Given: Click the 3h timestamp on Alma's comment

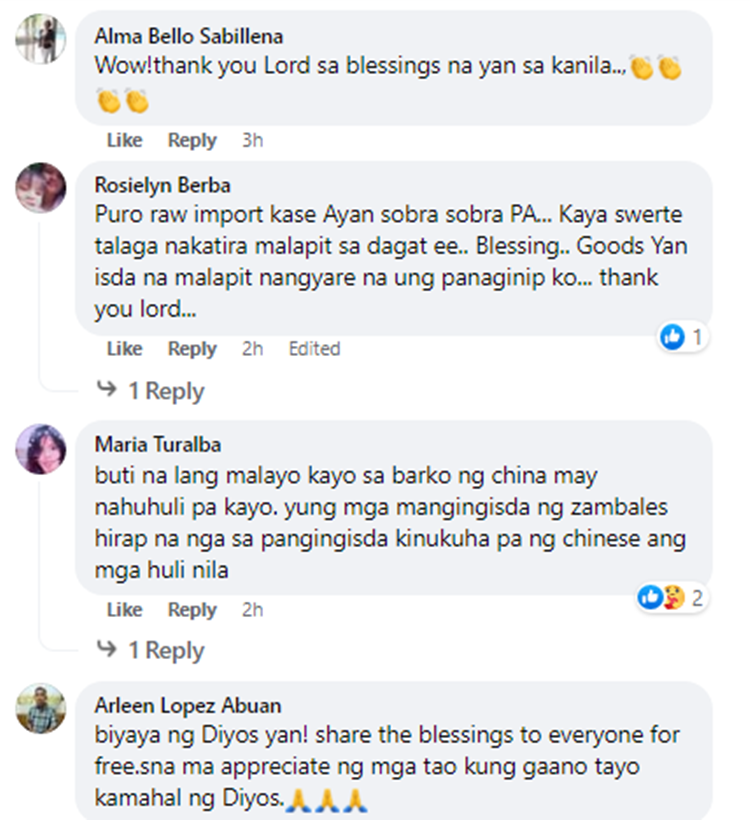Looking at the screenshot, I should (x=252, y=140).
